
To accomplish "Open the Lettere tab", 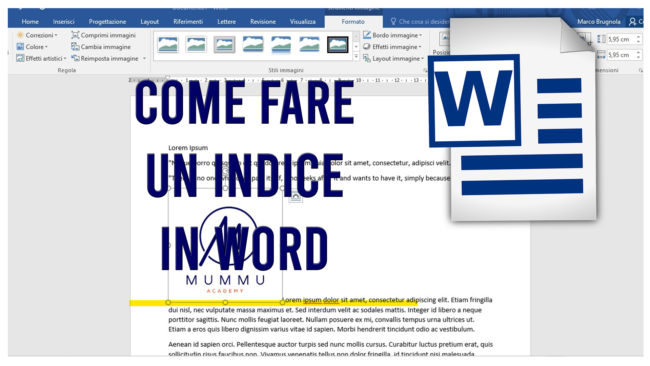I will (226, 22).
